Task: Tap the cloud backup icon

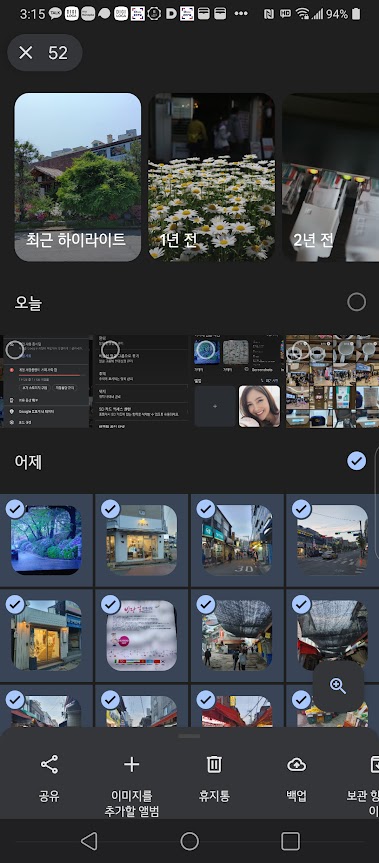Action: click(296, 764)
